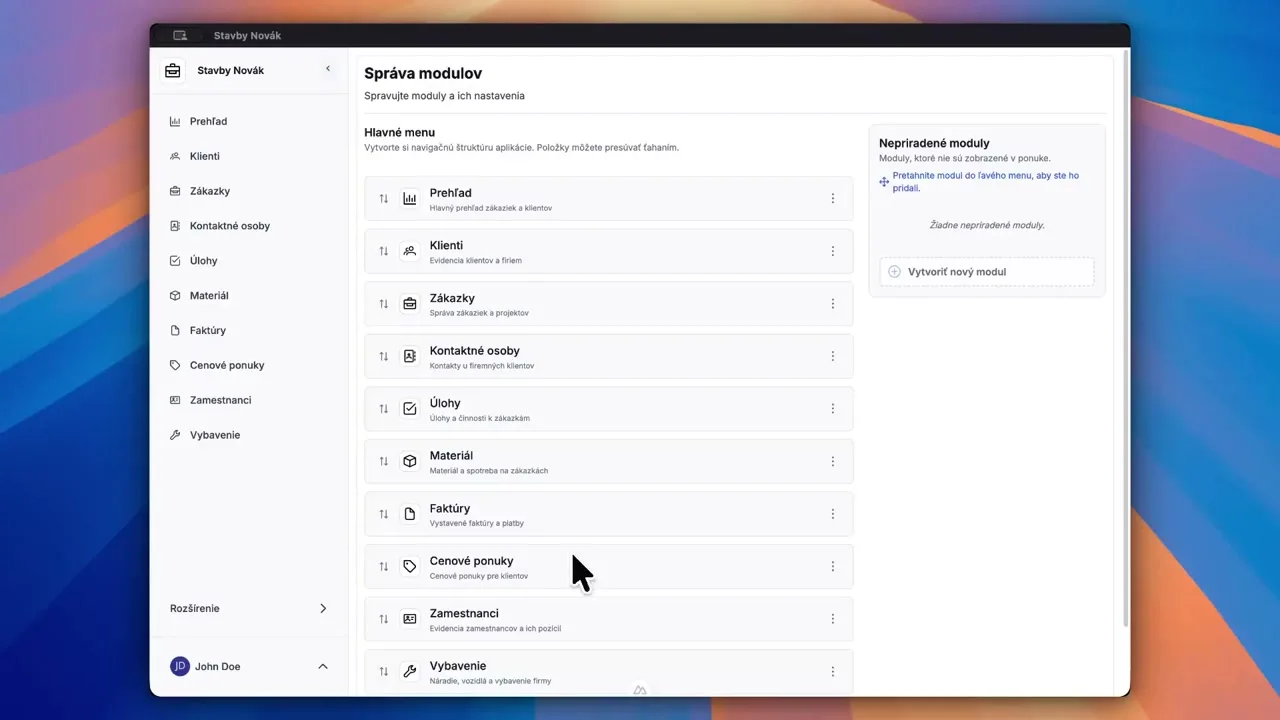Open Kontaktné osoby in sidebar navigation
Image resolution: width=1280 pixels, height=720 pixels.
pyautogui.click(x=230, y=226)
